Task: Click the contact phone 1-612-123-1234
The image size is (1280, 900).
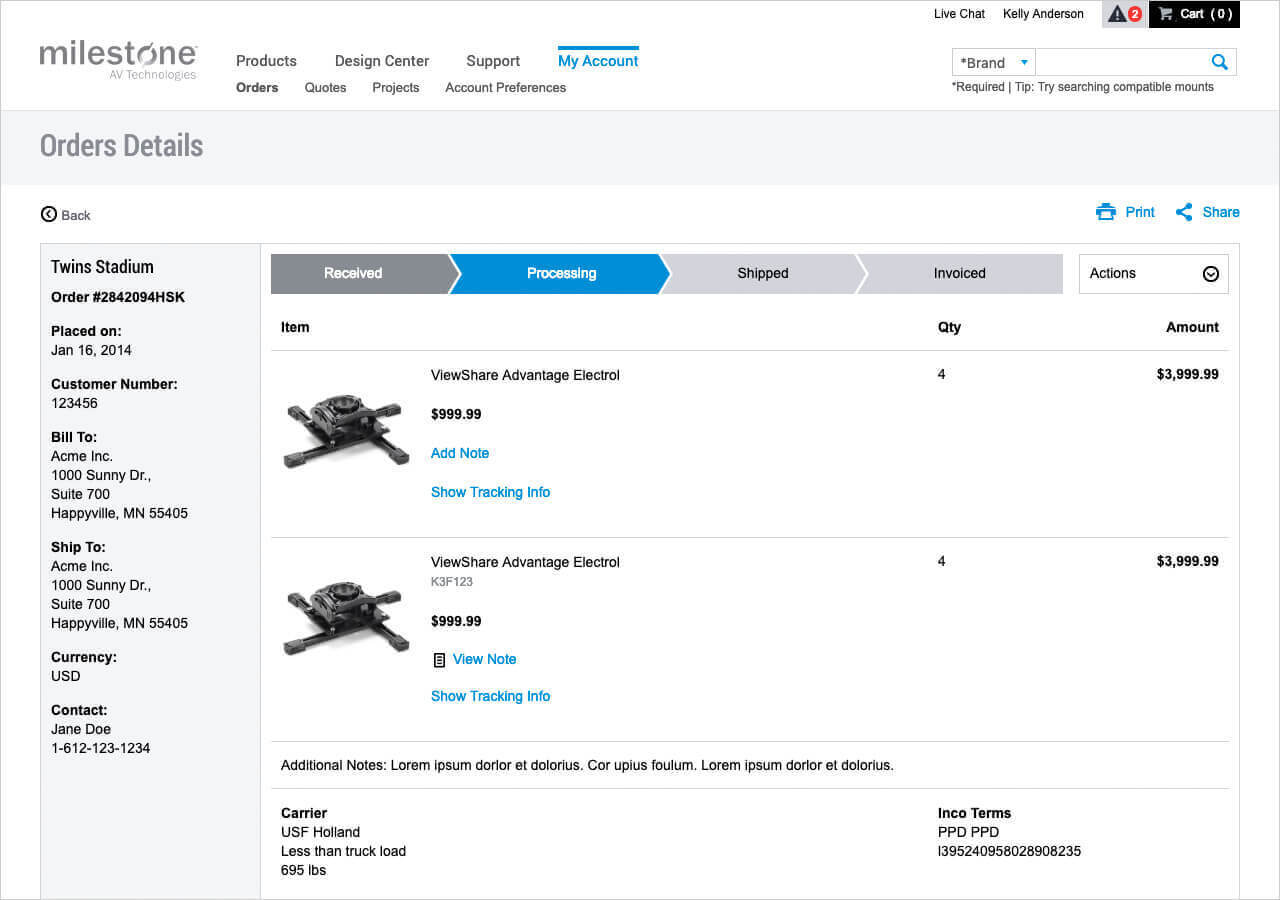Action: pyautogui.click(x=100, y=748)
